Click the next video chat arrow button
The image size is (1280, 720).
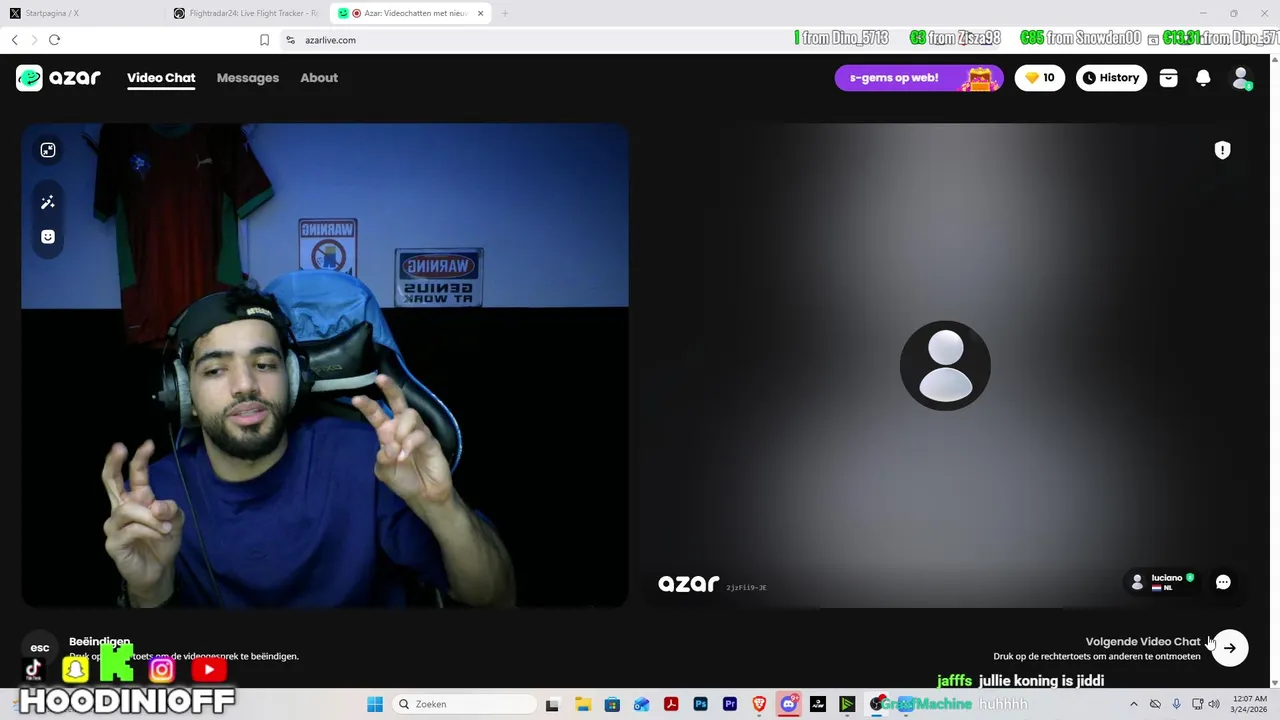click(1230, 648)
